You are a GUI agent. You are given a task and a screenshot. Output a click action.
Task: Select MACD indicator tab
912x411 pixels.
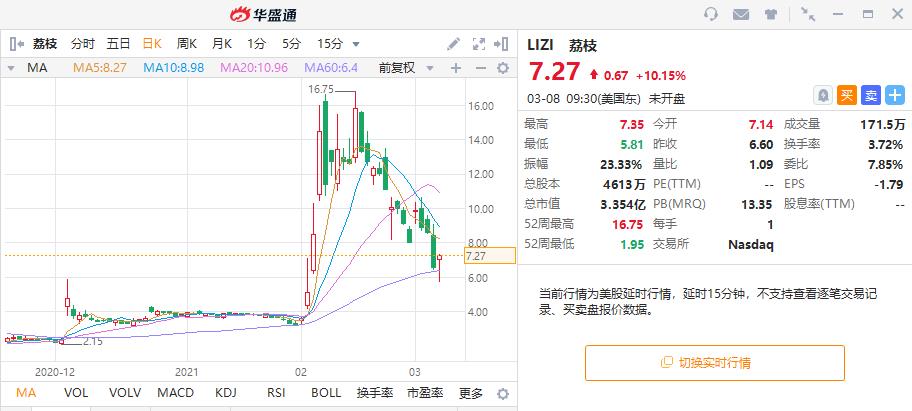click(176, 393)
